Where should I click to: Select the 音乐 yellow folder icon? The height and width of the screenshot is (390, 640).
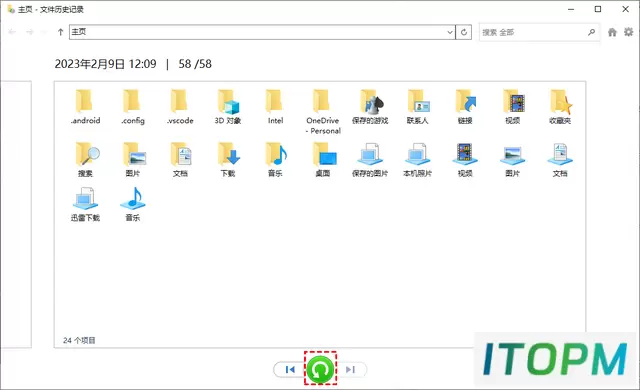275,160
